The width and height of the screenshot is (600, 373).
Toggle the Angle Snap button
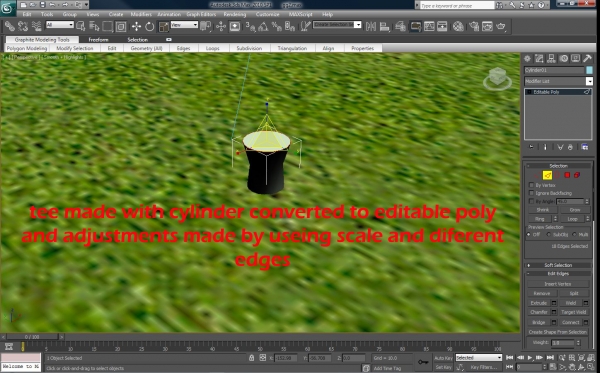(x=263, y=26)
